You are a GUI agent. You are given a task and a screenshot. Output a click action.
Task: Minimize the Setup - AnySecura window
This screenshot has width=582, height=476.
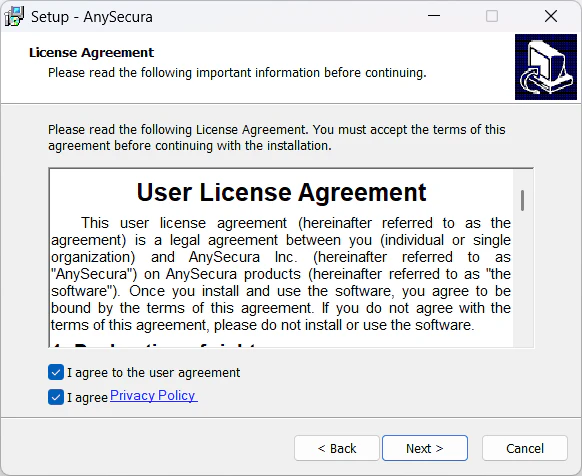click(x=434, y=16)
